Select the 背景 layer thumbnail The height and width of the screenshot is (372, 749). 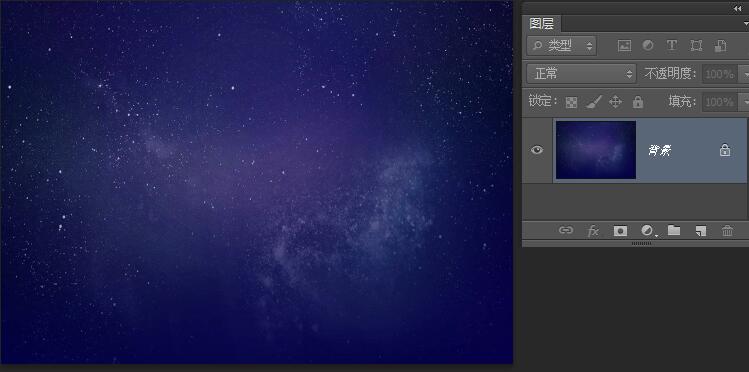coord(596,150)
